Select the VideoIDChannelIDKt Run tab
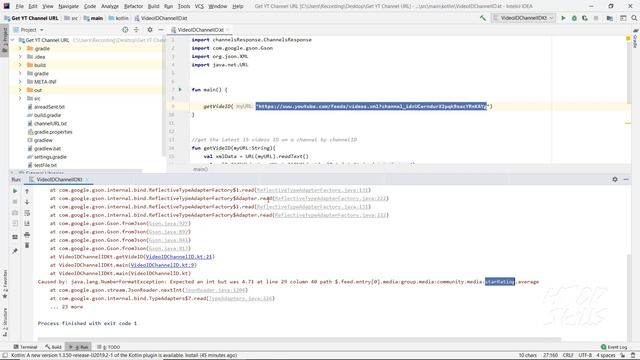Image resolution: width=640 pixels, height=360 pixels. pyautogui.click(x=59, y=180)
